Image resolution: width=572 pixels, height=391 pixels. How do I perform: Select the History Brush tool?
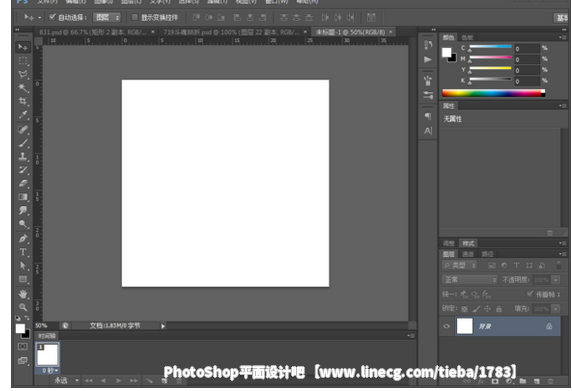[23, 170]
